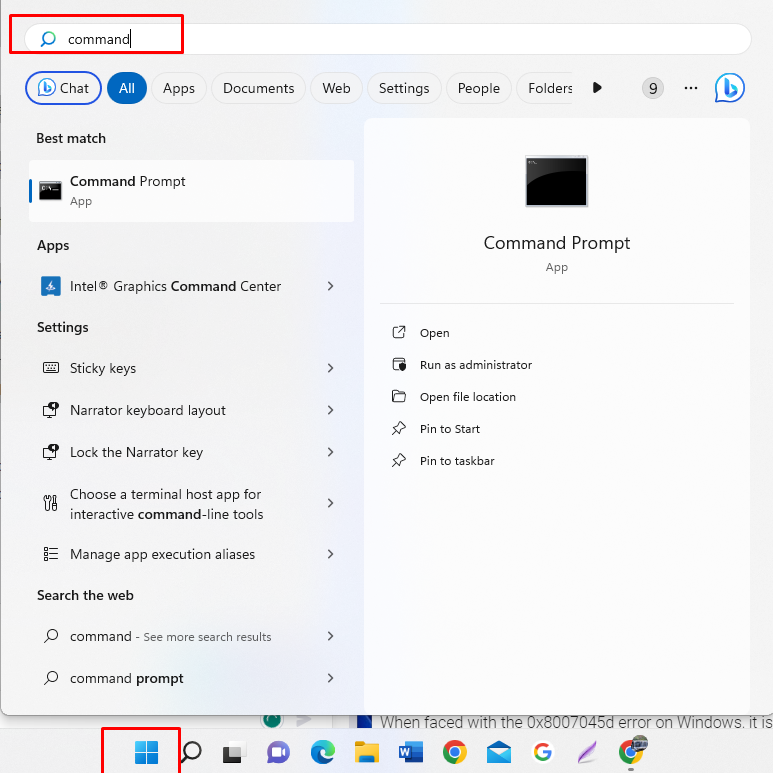Screen dimensions: 773x773
Task: Select the All filter tab
Action: point(127,88)
